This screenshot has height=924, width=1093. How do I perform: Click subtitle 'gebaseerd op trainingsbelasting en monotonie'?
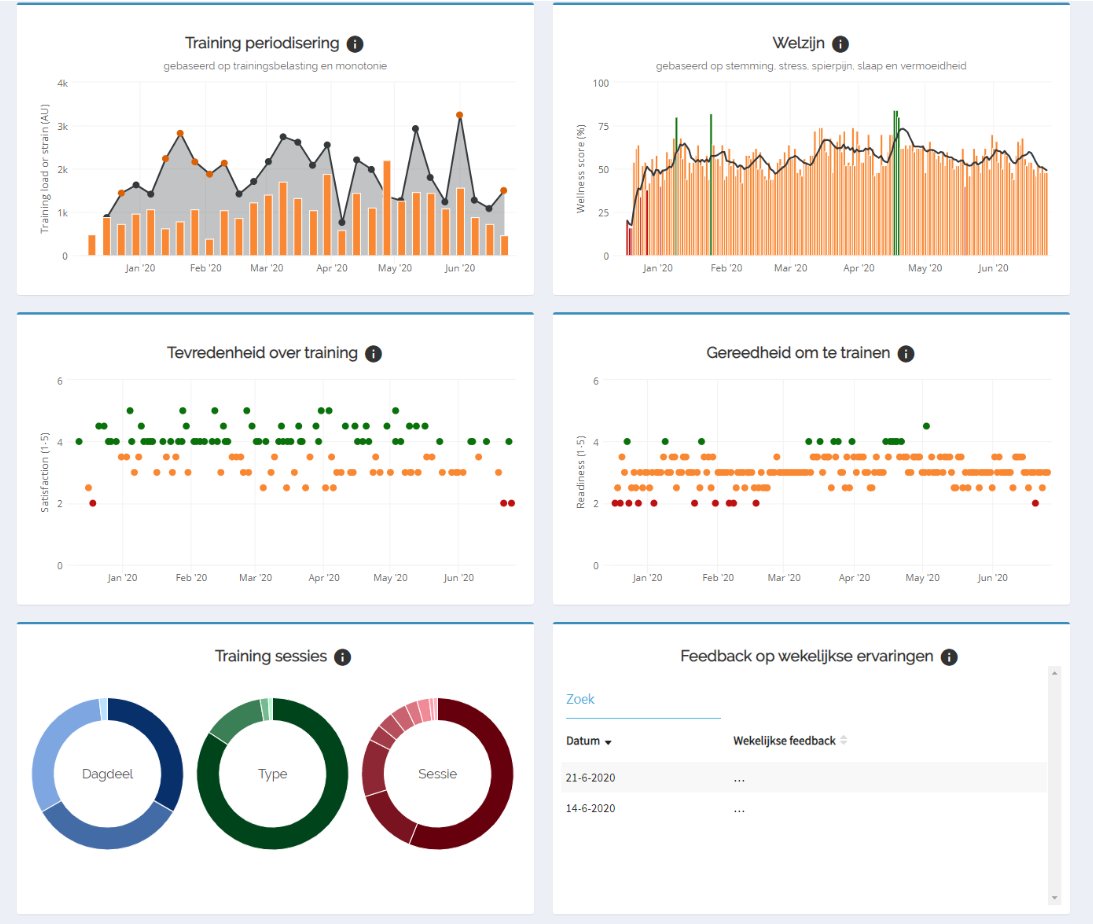(x=275, y=66)
